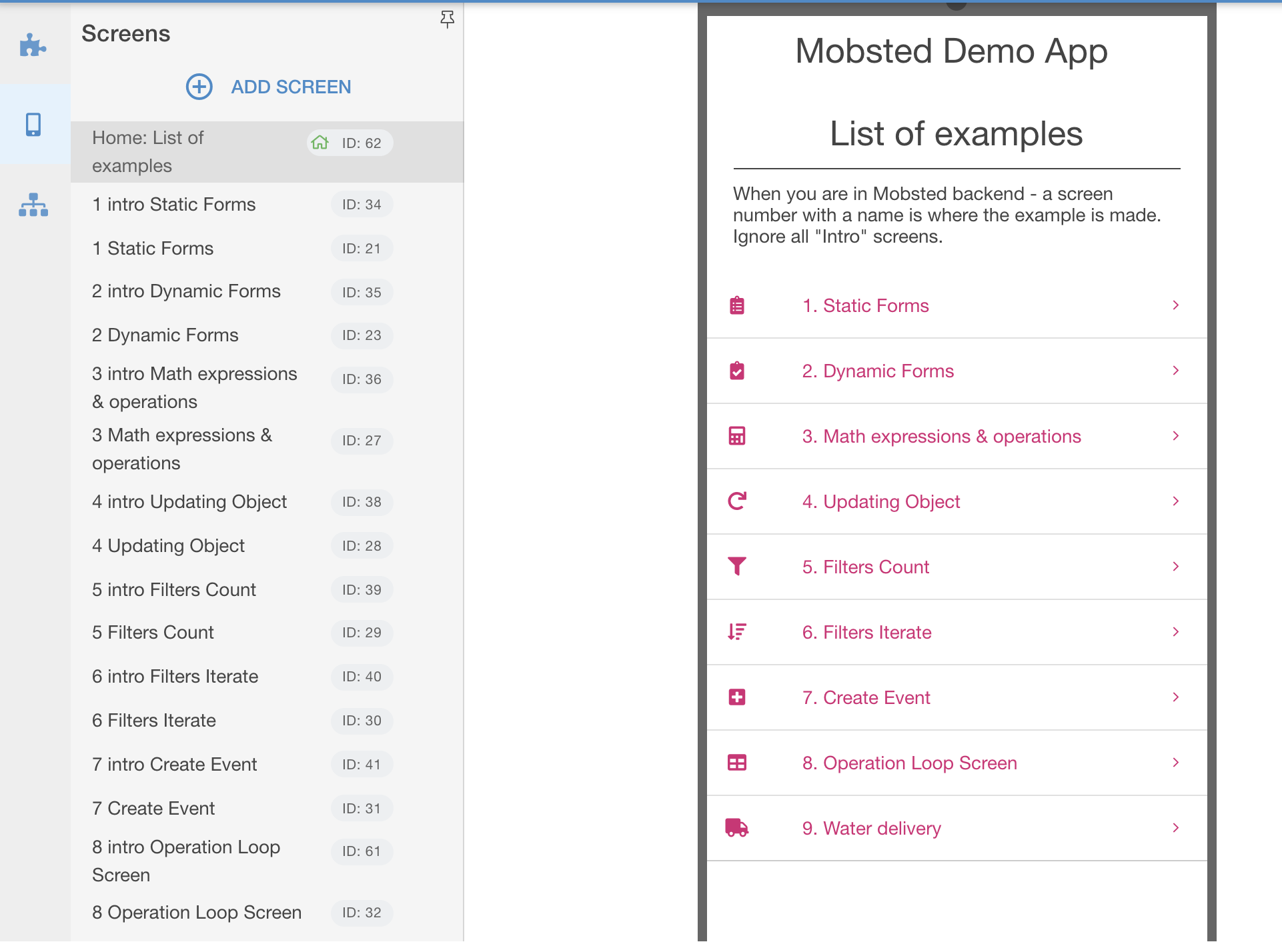Open the hierarchy sitemap sidebar icon
The width and height of the screenshot is (1282, 952).
[x=33, y=205]
